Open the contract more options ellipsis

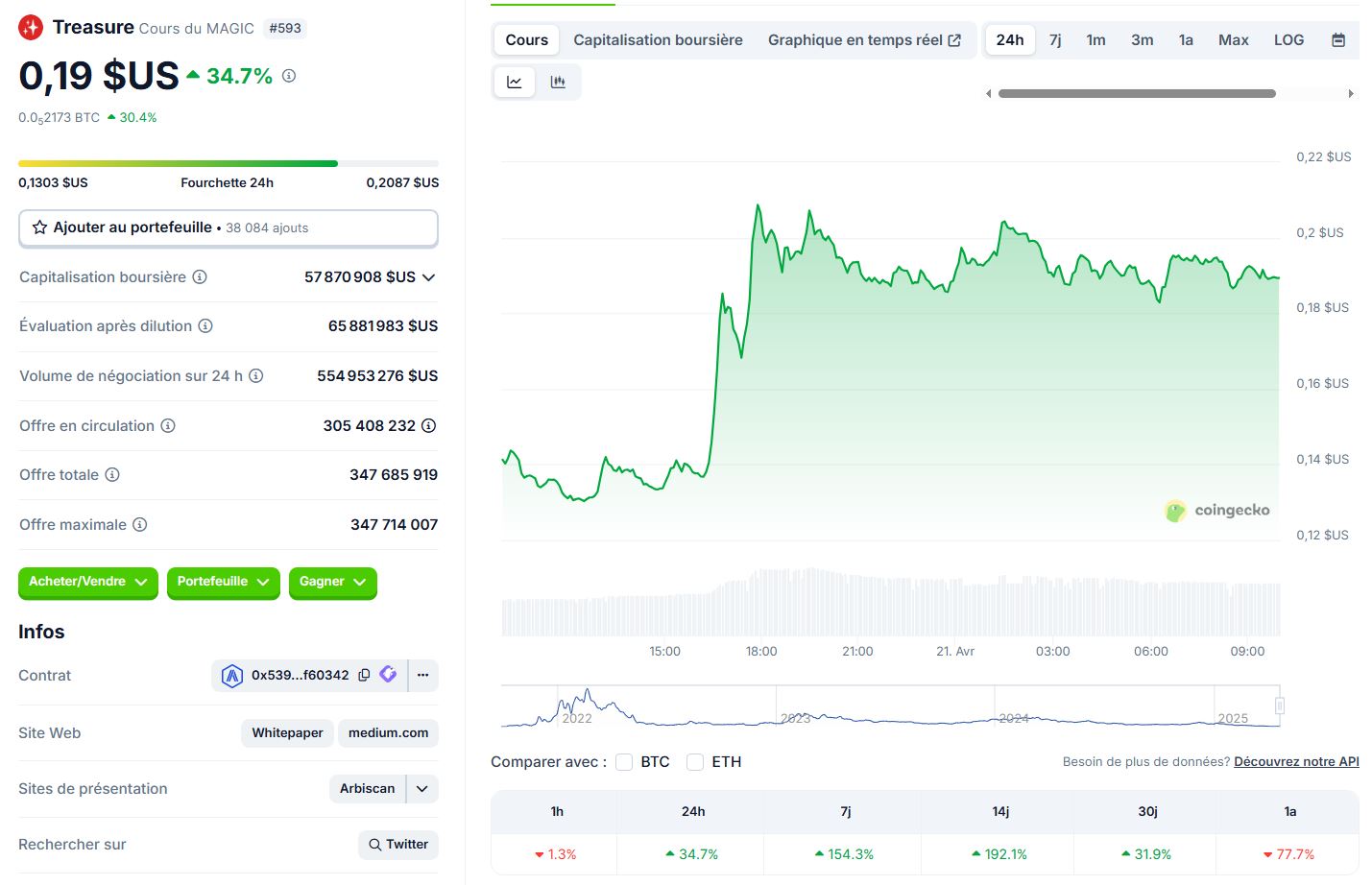click(x=422, y=675)
